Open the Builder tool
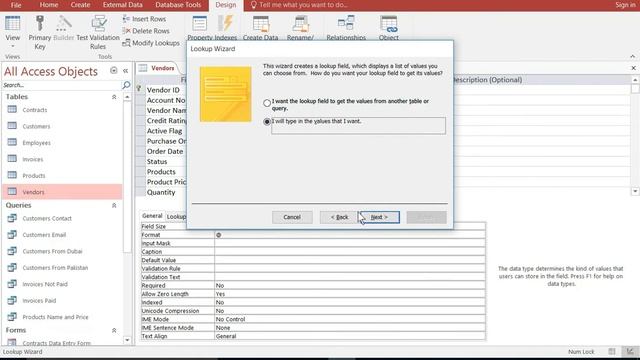The width and height of the screenshot is (640, 360). click(x=63, y=29)
